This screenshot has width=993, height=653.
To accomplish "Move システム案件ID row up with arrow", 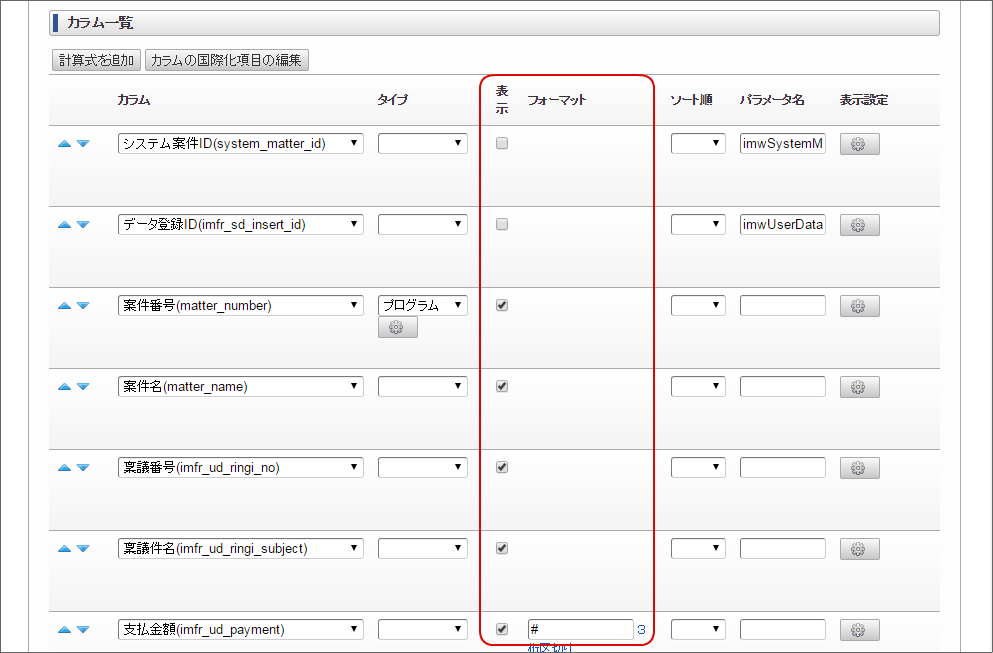I will pyautogui.click(x=64, y=144).
